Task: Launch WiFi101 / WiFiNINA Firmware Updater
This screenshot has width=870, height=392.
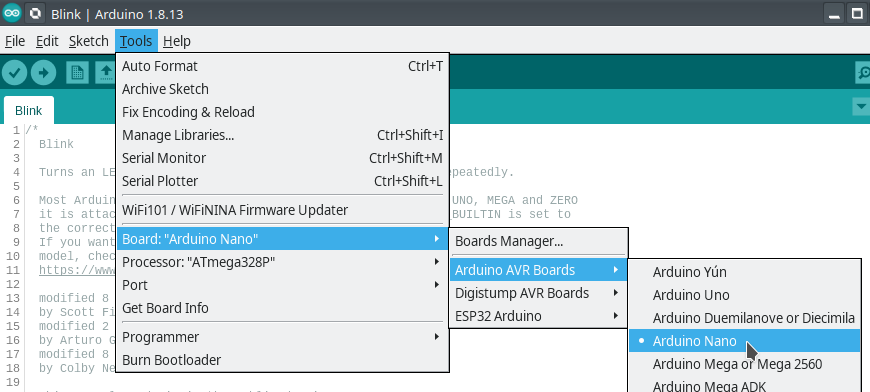Action: [x=282, y=210]
